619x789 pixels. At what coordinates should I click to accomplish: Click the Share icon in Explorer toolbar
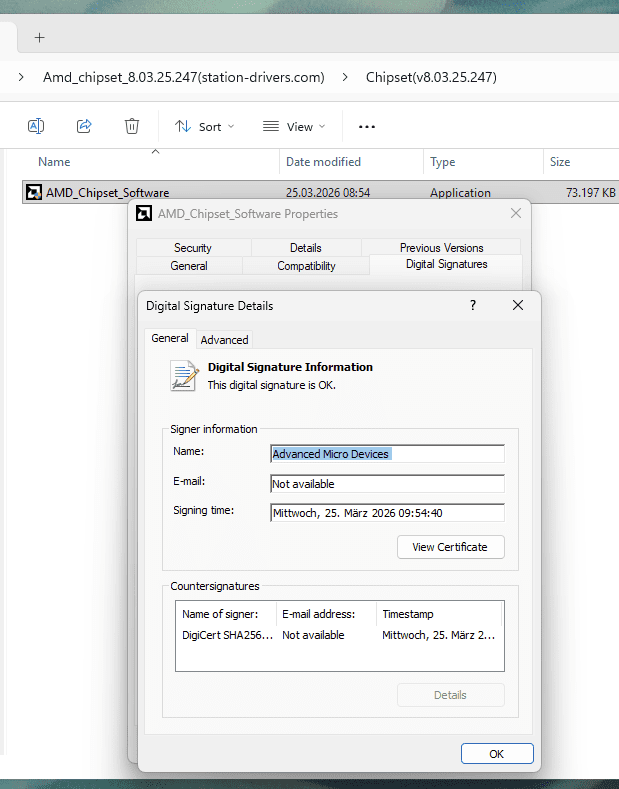point(84,126)
